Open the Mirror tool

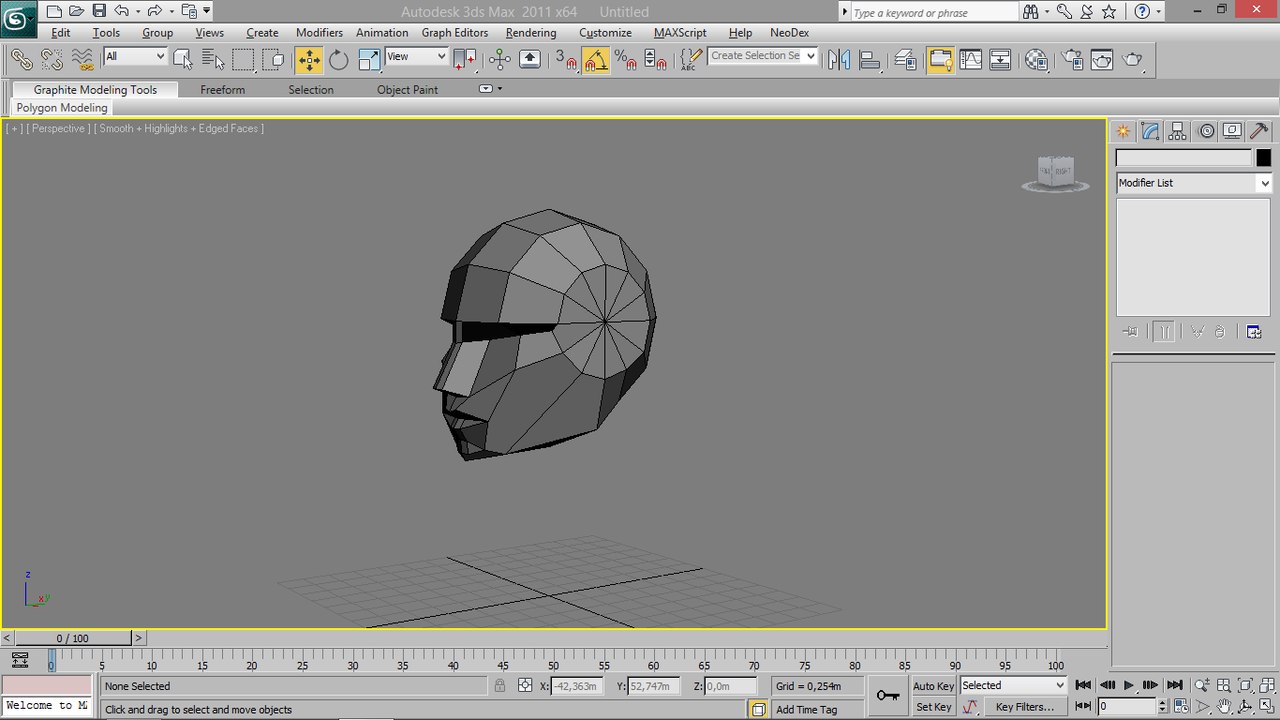[838, 60]
